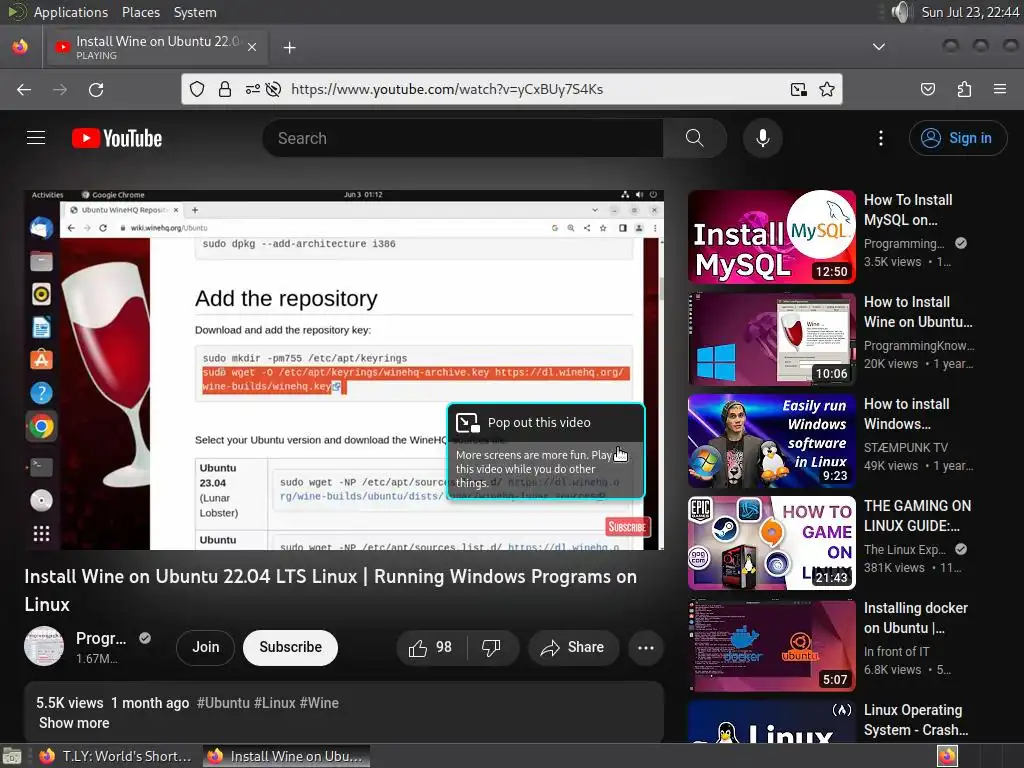Close the Install Wine on Ubuntu tab

[252, 47]
